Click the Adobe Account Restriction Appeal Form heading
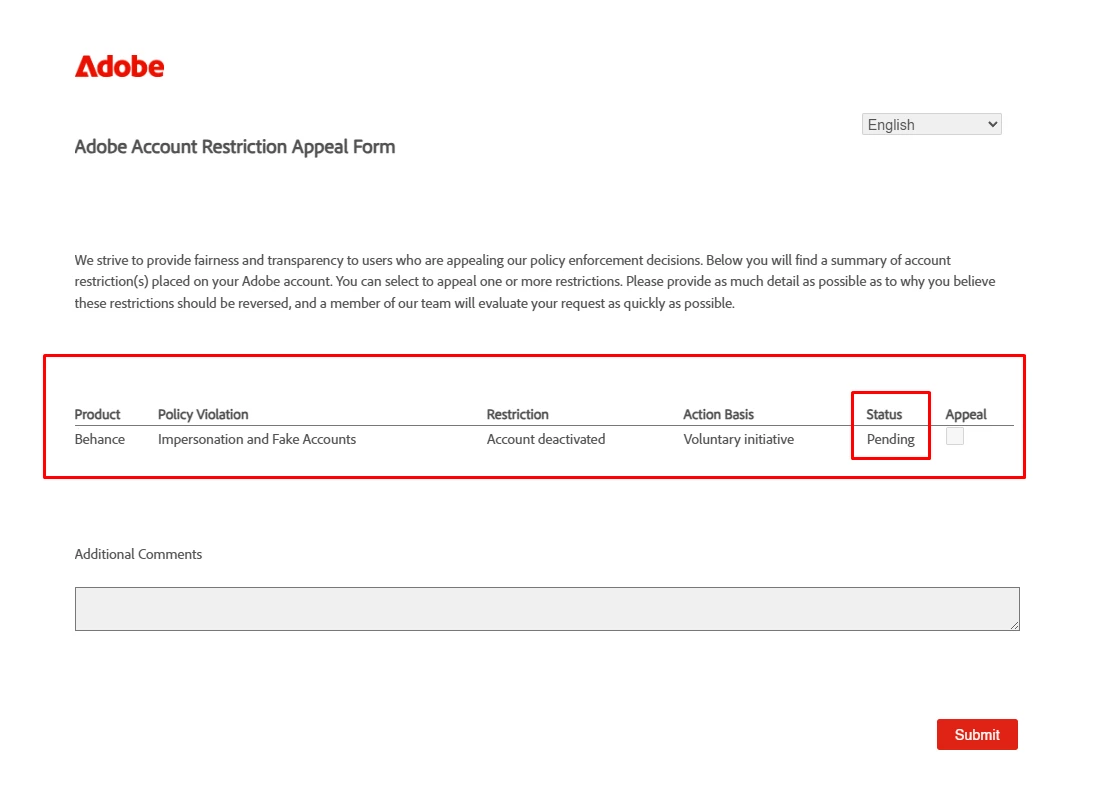Screen dimensions: 1097x795 click(235, 147)
